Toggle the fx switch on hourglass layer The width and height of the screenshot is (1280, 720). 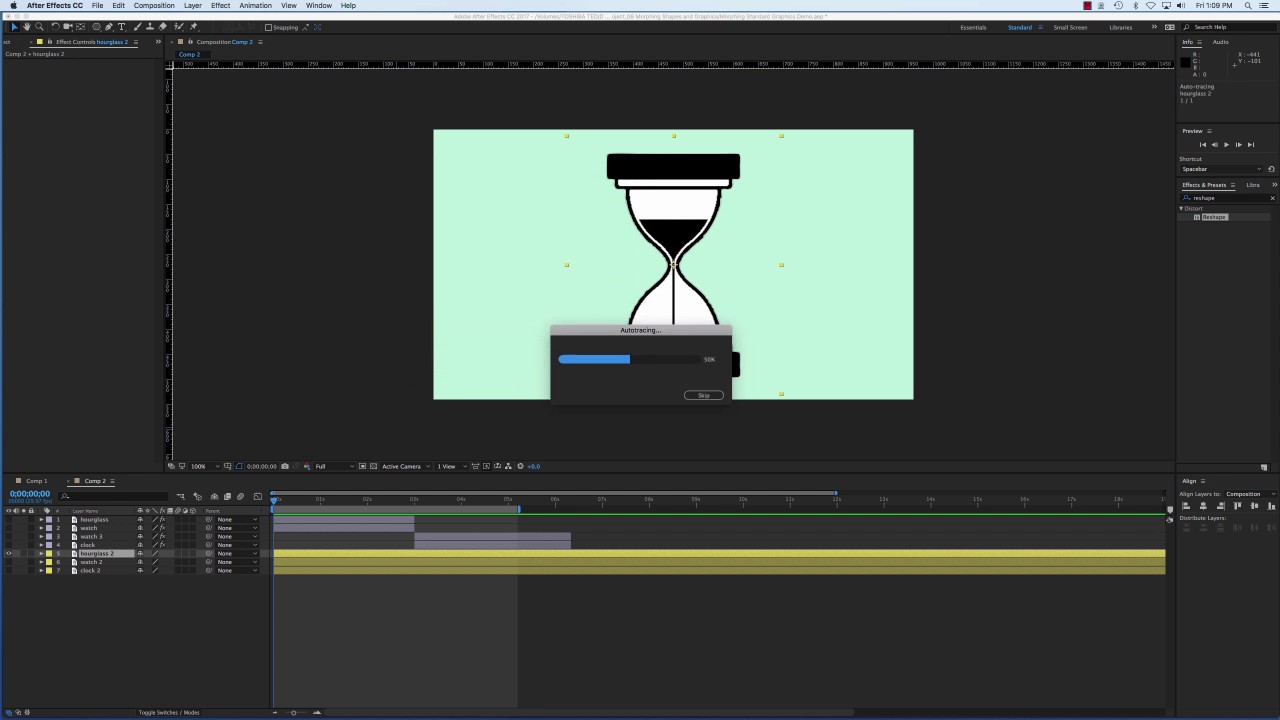[162, 519]
